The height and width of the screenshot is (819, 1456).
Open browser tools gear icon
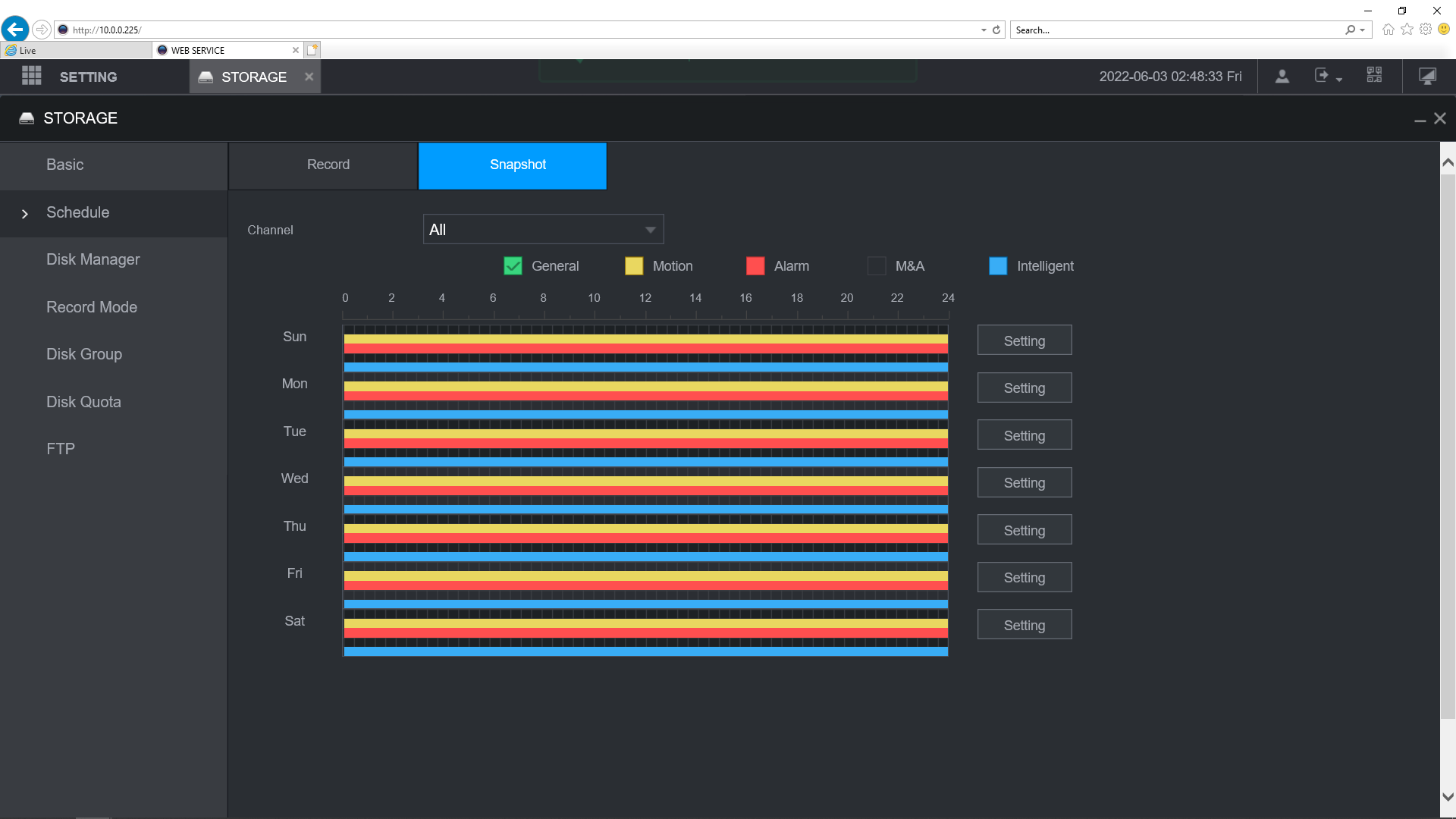1426,30
